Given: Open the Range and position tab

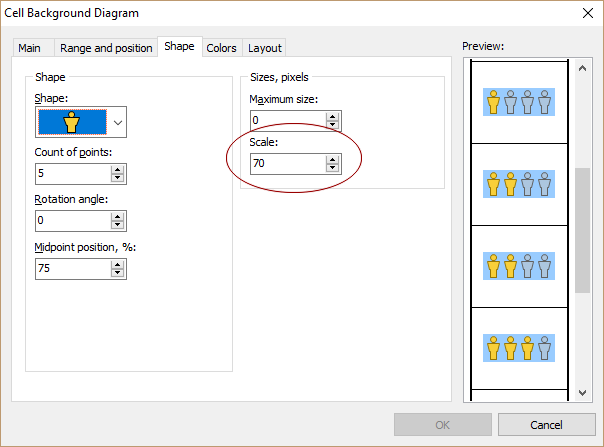Looking at the screenshot, I should [x=106, y=48].
